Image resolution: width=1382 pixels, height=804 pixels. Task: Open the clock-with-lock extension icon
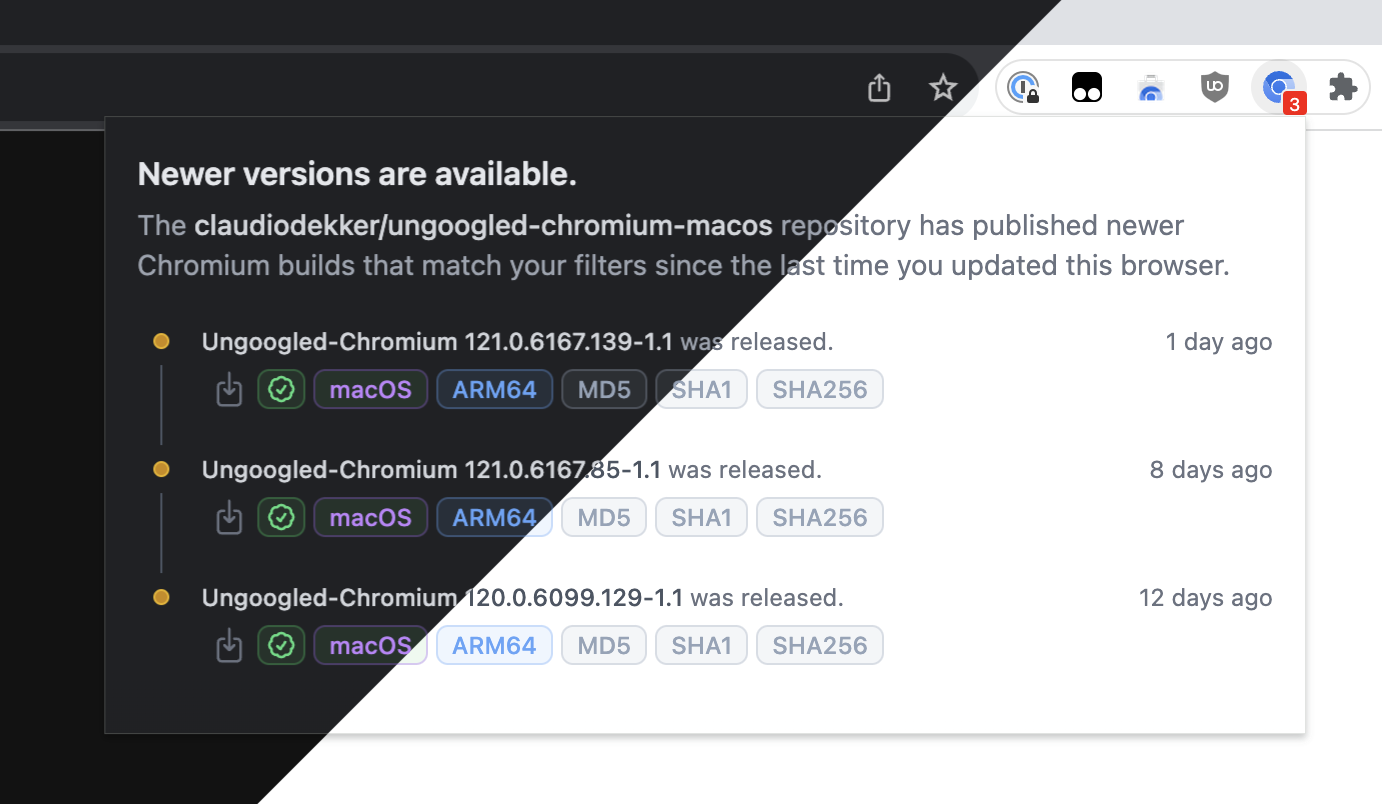pyautogui.click(x=1023, y=88)
